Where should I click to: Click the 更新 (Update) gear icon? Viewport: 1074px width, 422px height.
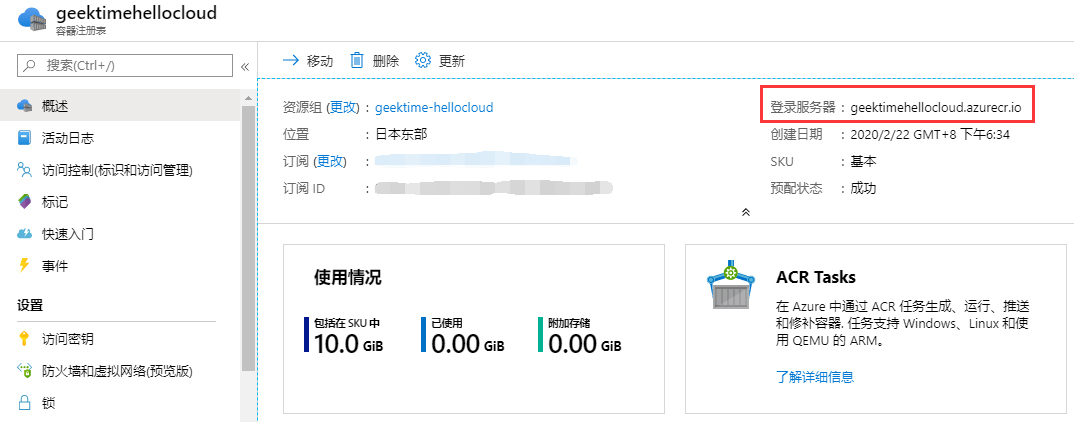pyautogui.click(x=423, y=60)
